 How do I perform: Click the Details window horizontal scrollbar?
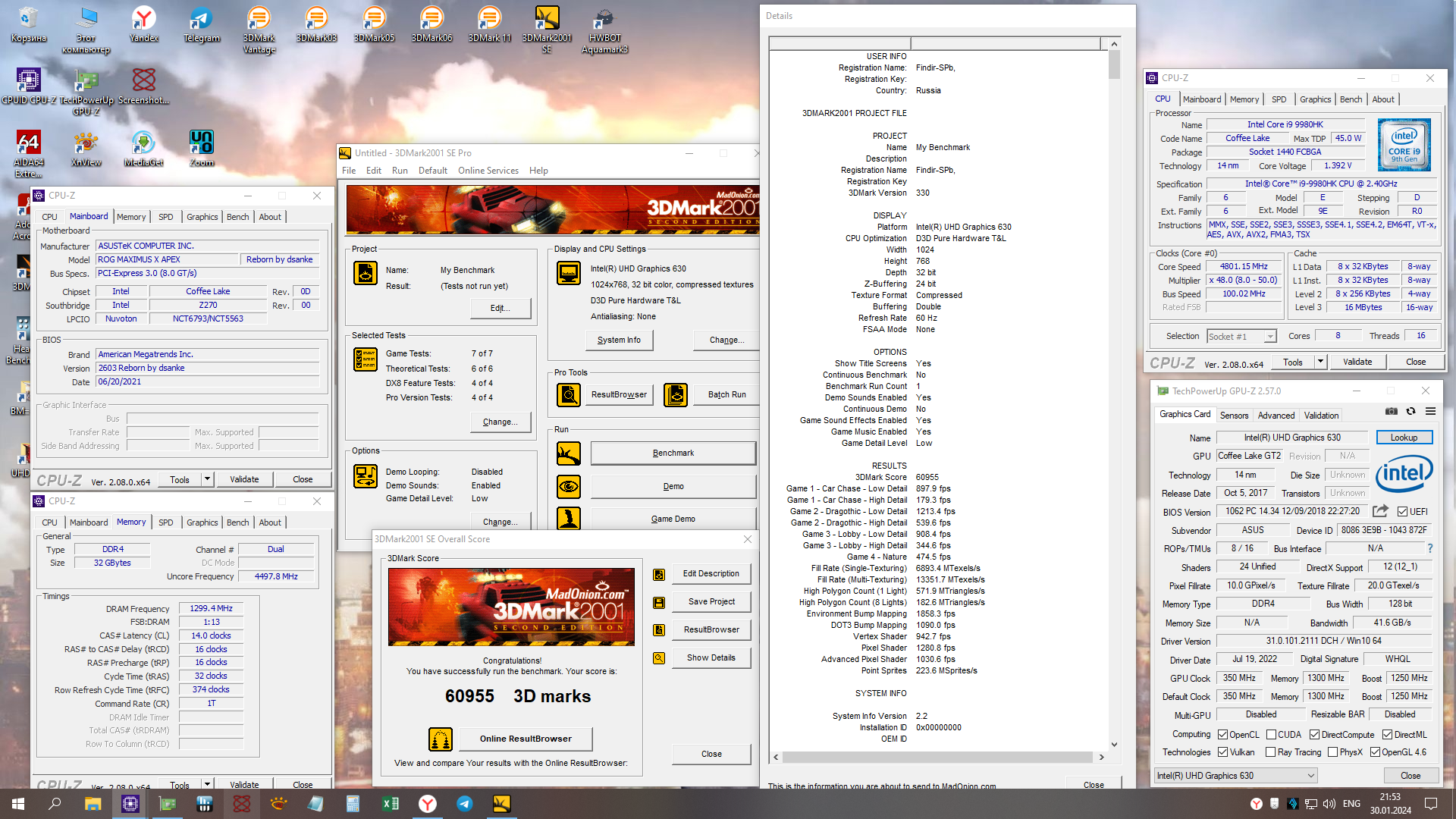click(937, 757)
